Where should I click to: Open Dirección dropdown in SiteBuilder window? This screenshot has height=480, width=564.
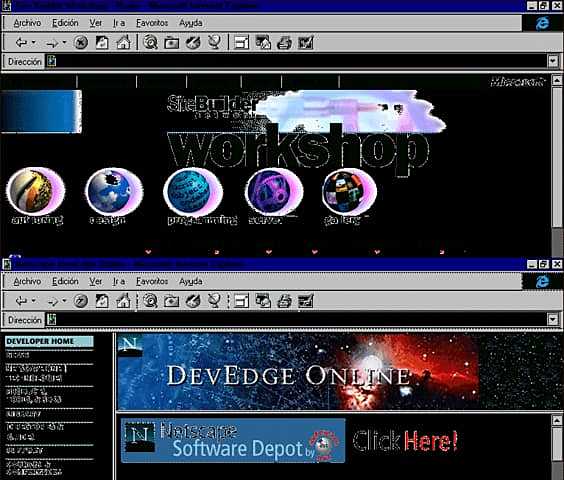(x=553, y=61)
